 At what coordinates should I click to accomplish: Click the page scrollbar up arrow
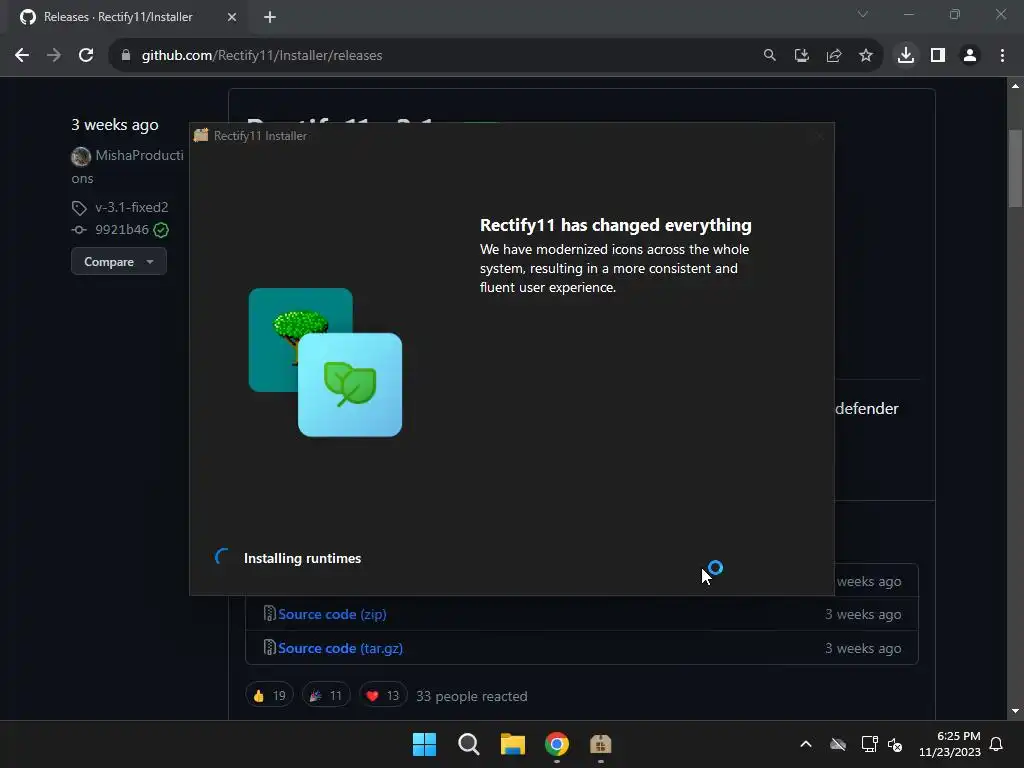(x=1015, y=86)
